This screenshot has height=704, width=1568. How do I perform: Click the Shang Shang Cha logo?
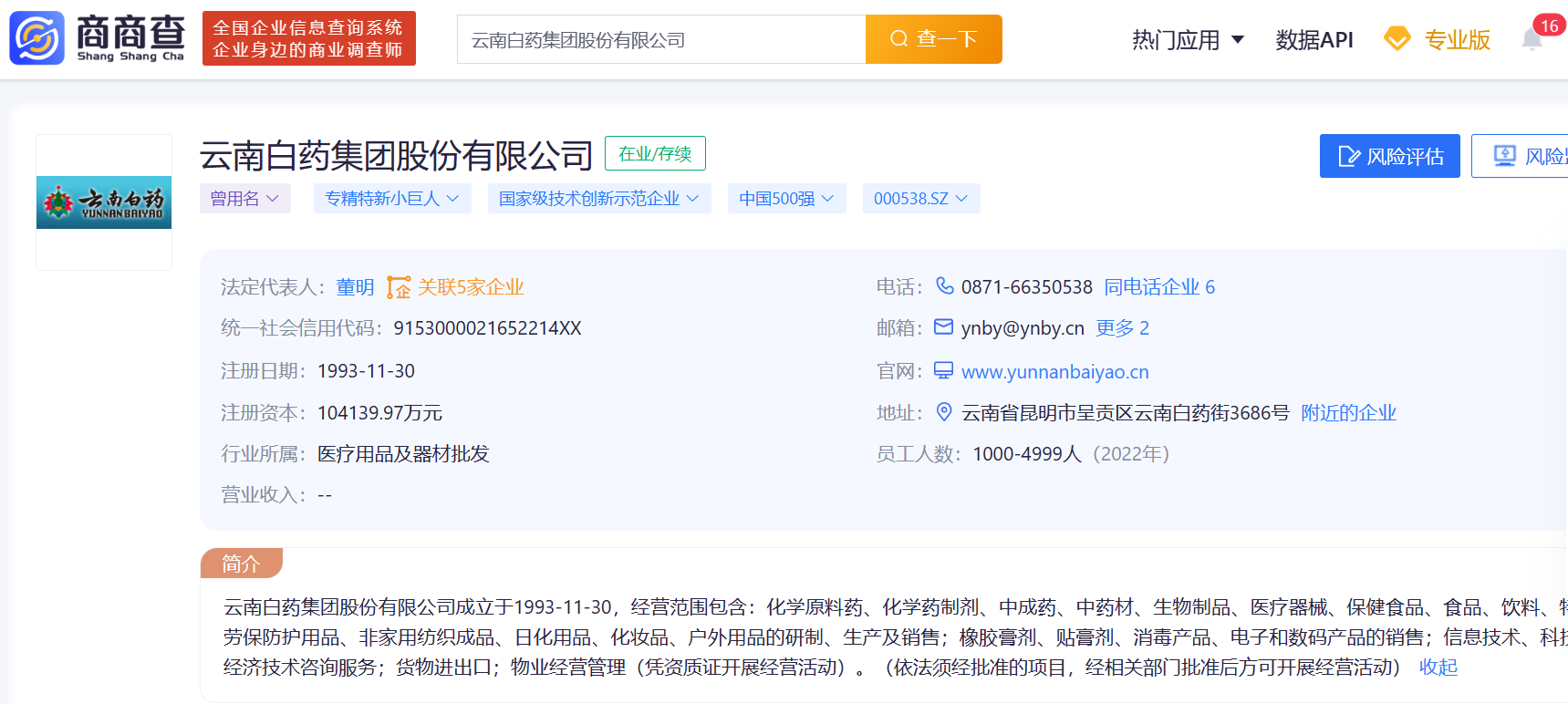point(97,38)
